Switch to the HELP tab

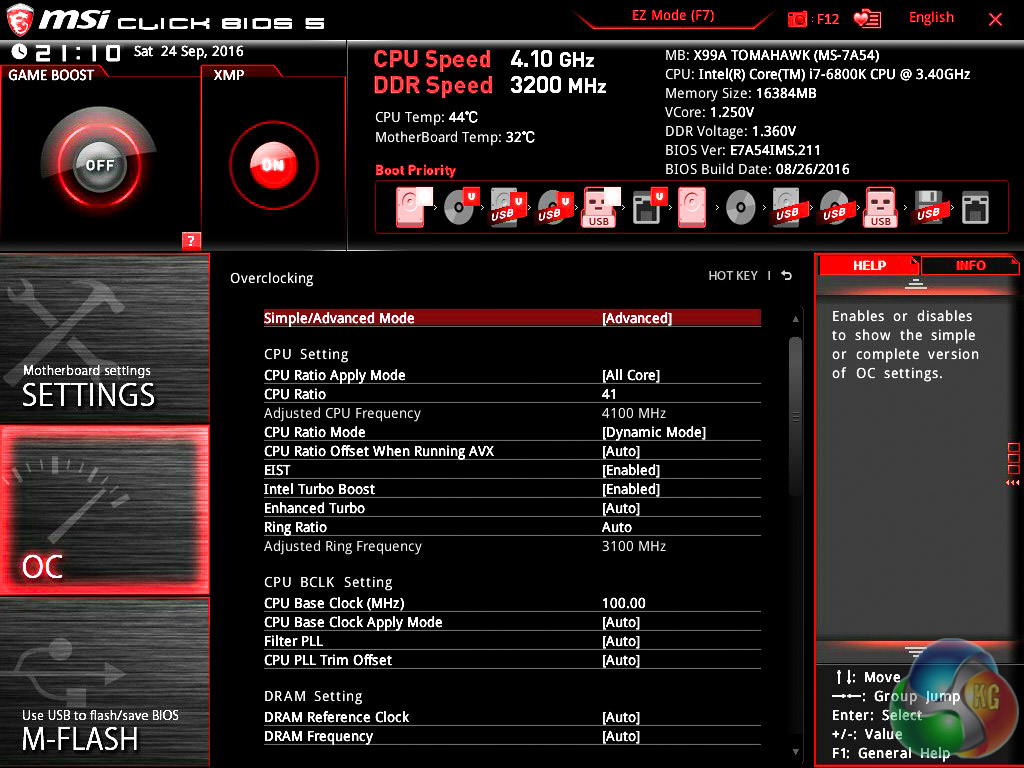869,265
